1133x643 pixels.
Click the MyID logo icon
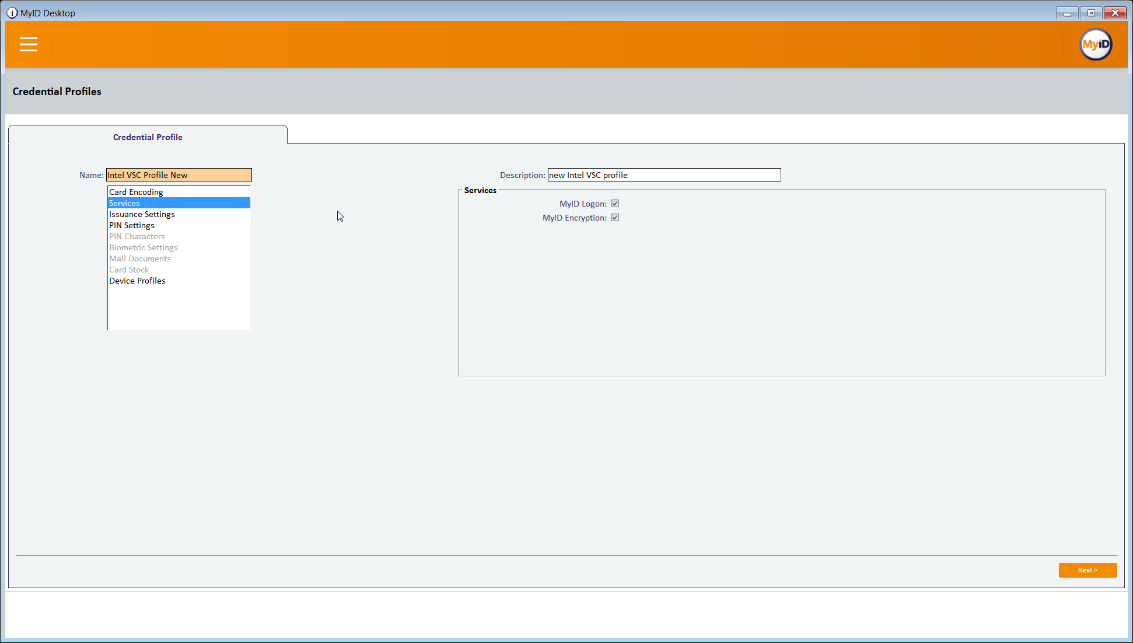1095,45
